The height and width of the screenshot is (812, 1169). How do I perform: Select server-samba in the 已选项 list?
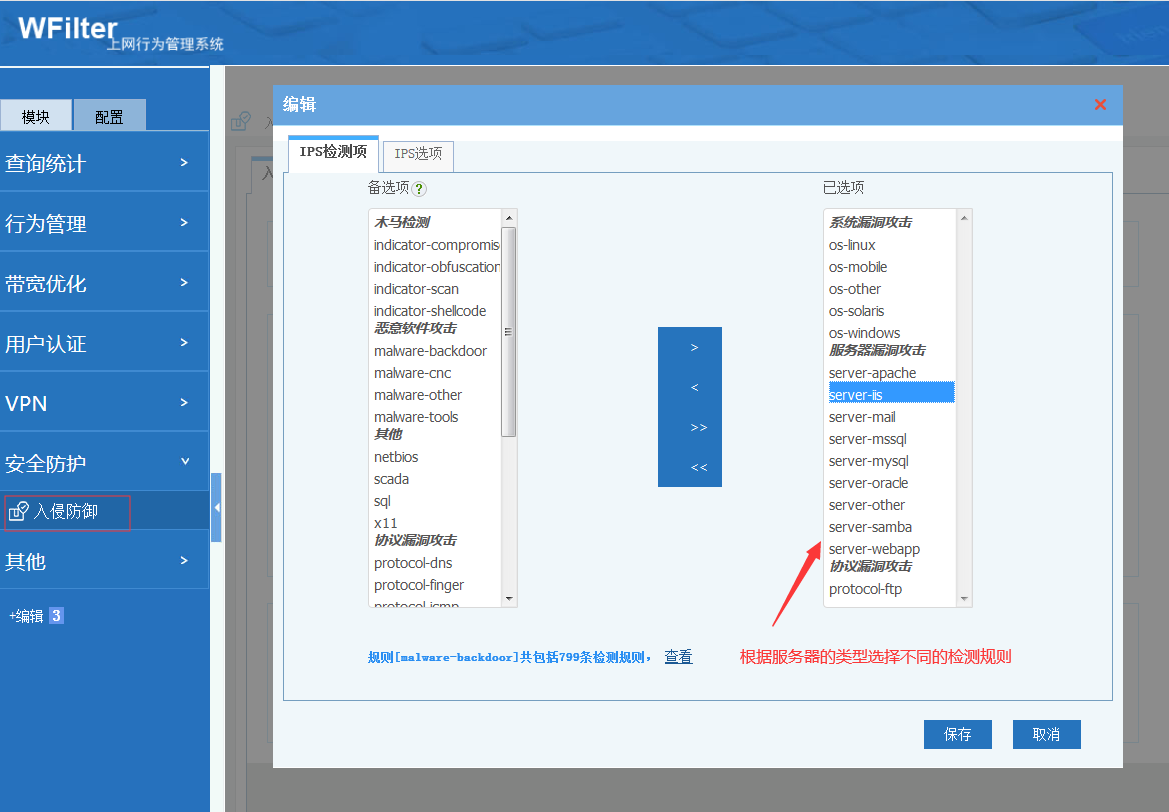click(870, 527)
